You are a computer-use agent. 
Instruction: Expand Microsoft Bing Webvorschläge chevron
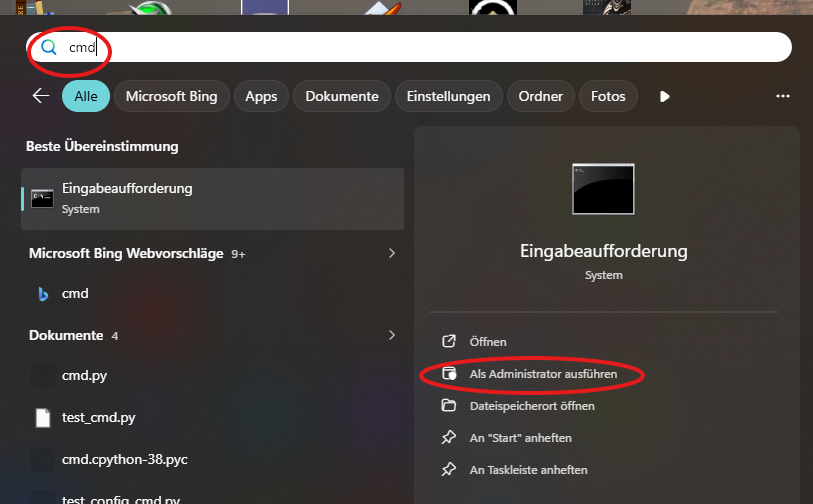pyautogui.click(x=392, y=253)
